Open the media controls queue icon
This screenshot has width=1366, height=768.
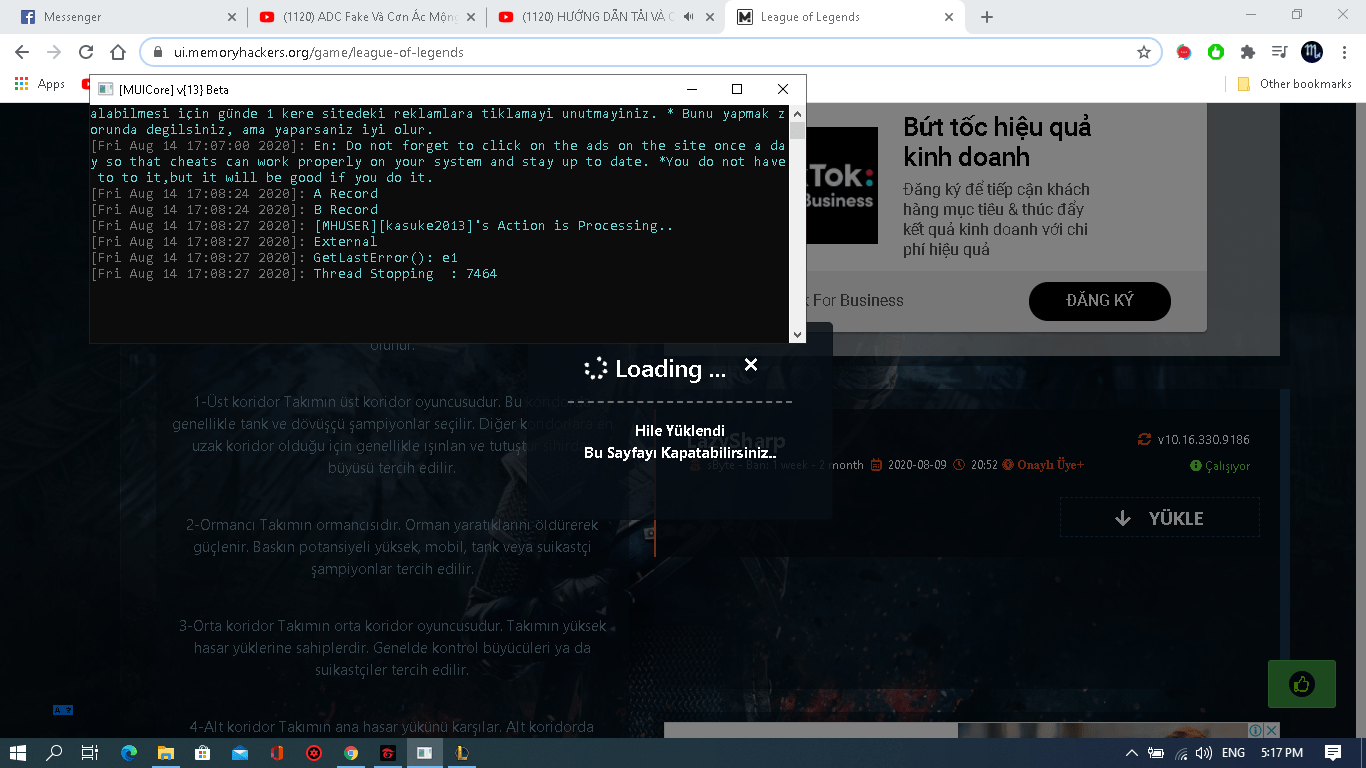point(1279,52)
